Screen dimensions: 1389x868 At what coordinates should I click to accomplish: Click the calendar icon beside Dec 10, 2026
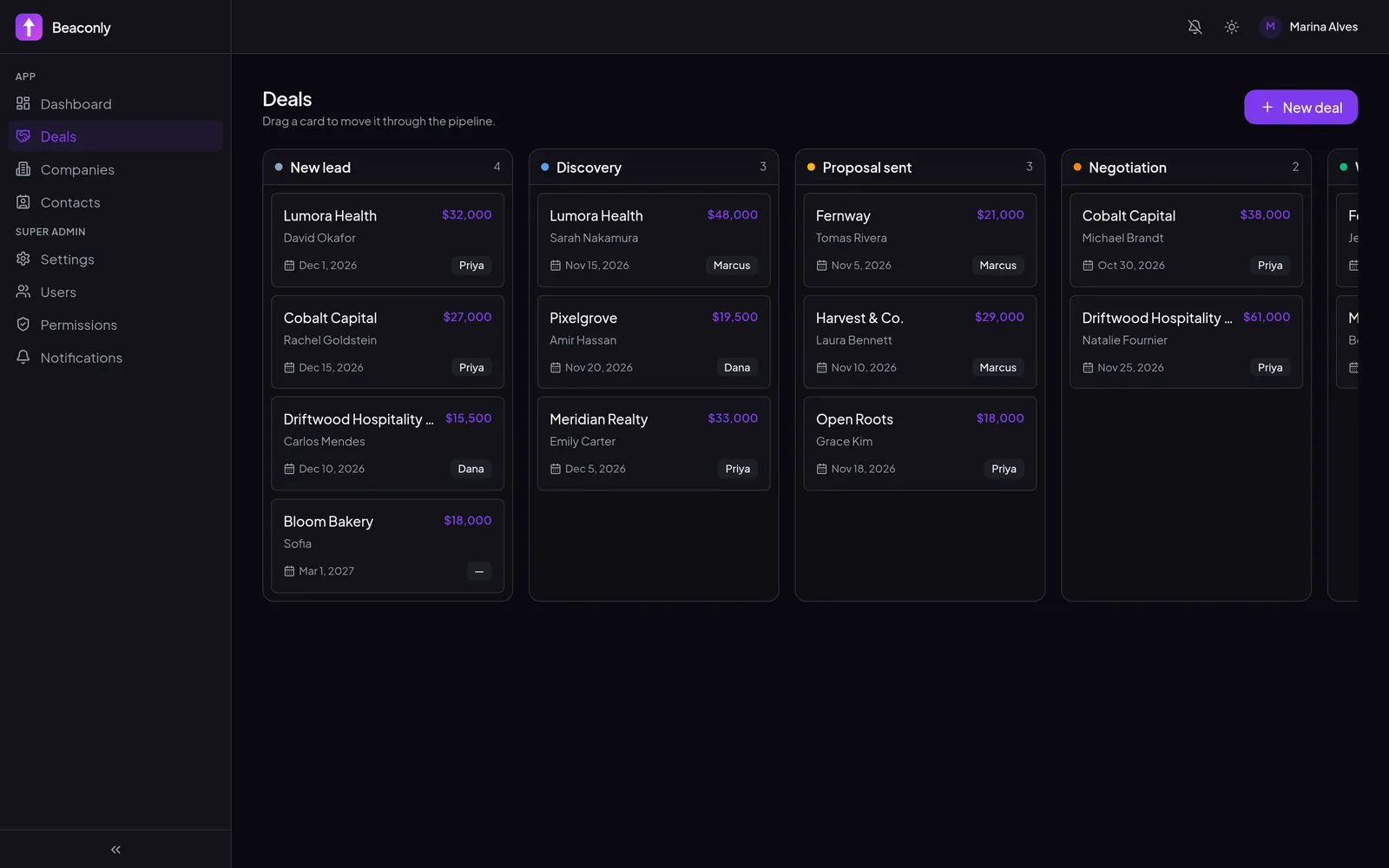pyautogui.click(x=289, y=469)
